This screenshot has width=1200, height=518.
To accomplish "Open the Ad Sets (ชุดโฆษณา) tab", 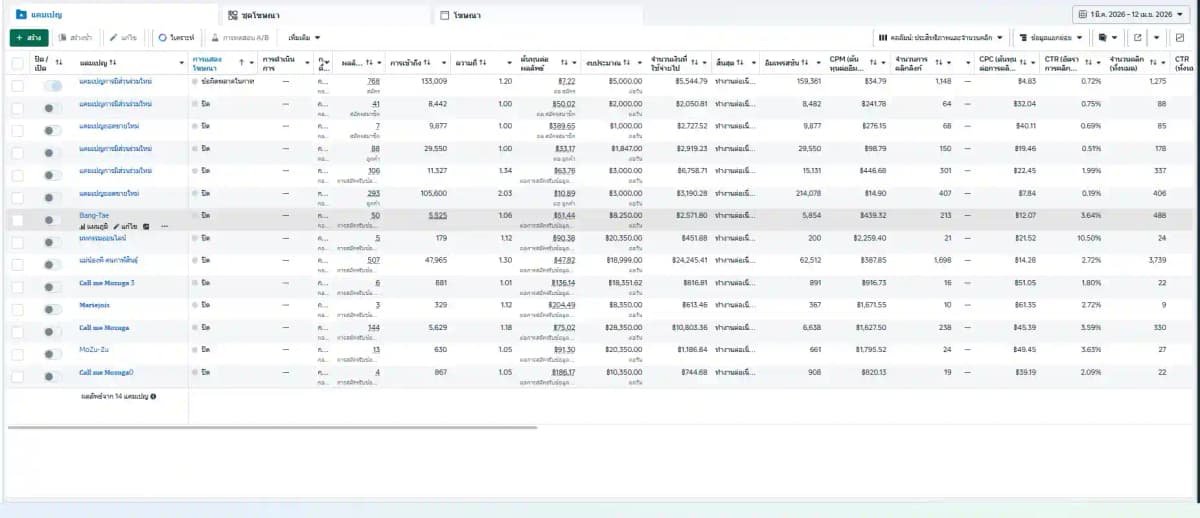I will [x=259, y=15].
